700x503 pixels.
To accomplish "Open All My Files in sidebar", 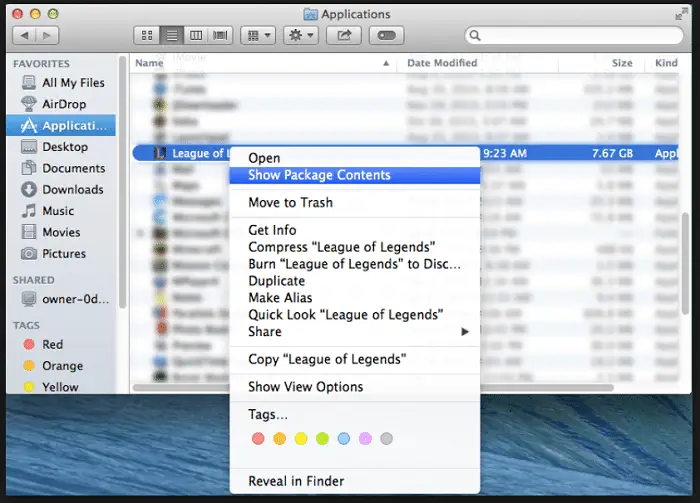I will pos(63,83).
